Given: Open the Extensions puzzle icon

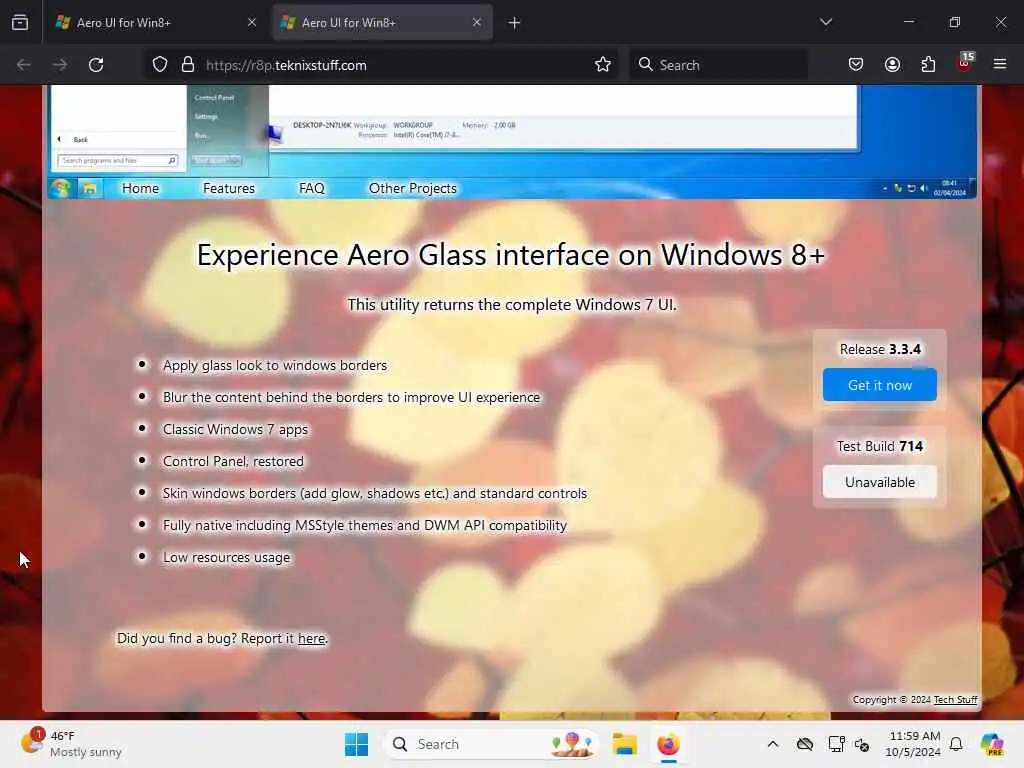Looking at the screenshot, I should click(x=928, y=65).
